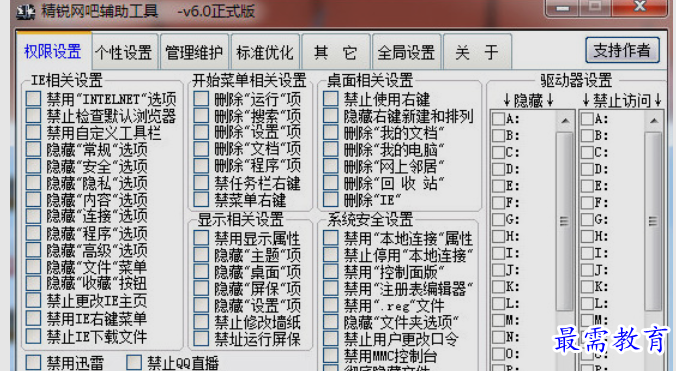Check 隐藏"高级"选项
Image resolution: width=676 pixels, height=371 pixels.
tap(33, 249)
